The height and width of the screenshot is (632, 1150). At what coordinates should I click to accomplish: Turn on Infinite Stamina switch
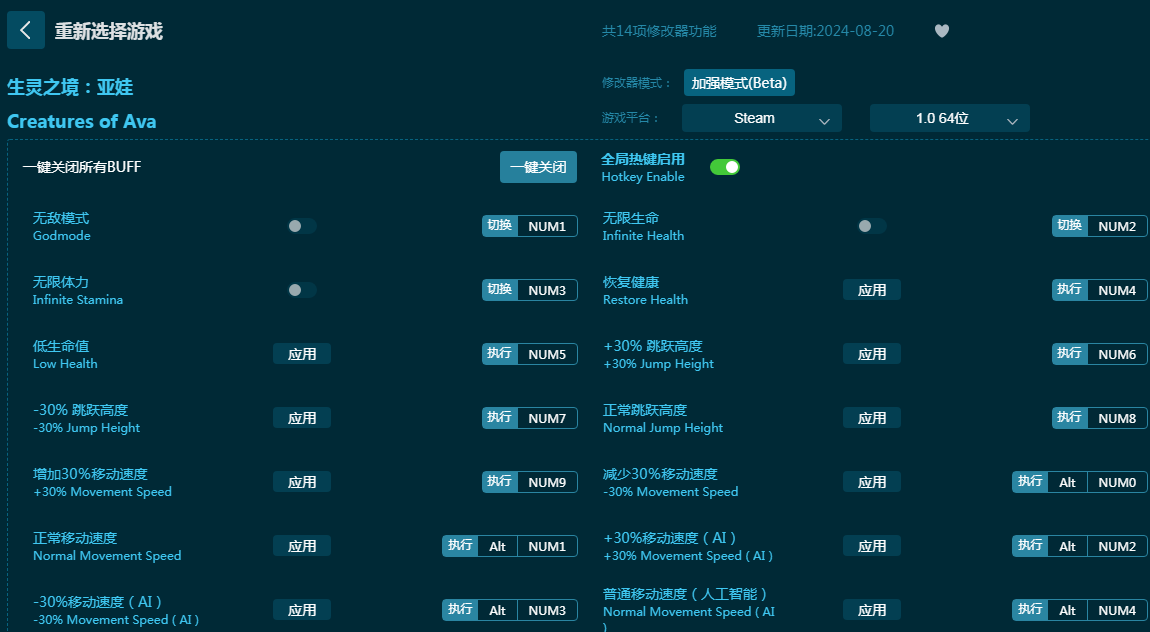click(x=301, y=290)
